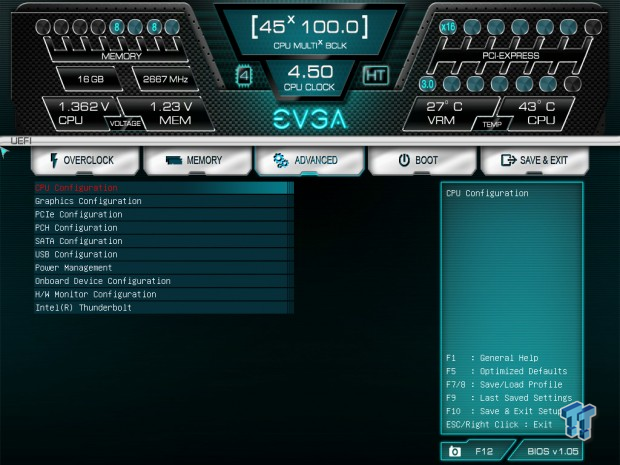
Task: Click the F12 screenshot camera button
Action: coord(476,451)
